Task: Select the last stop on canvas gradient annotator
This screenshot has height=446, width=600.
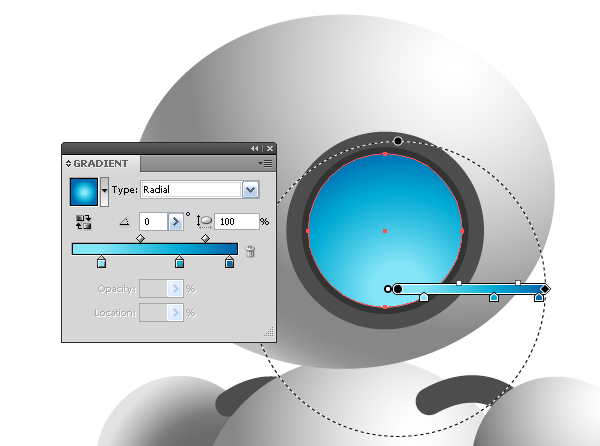Action: pyautogui.click(x=539, y=297)
